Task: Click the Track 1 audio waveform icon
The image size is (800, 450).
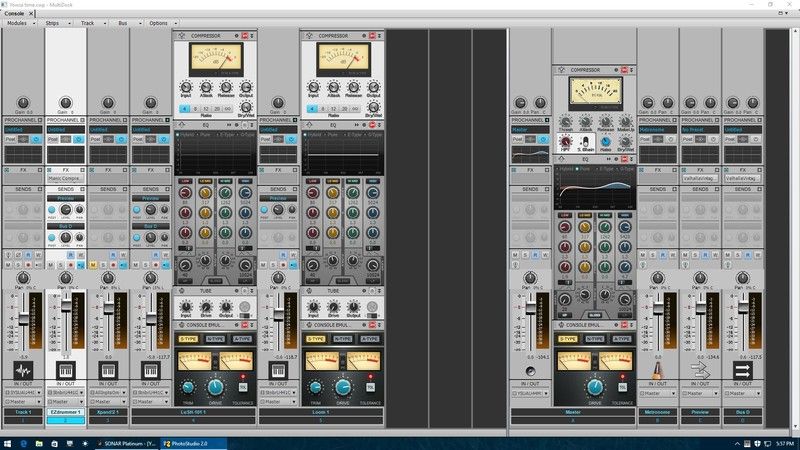Action: (23, 370)
